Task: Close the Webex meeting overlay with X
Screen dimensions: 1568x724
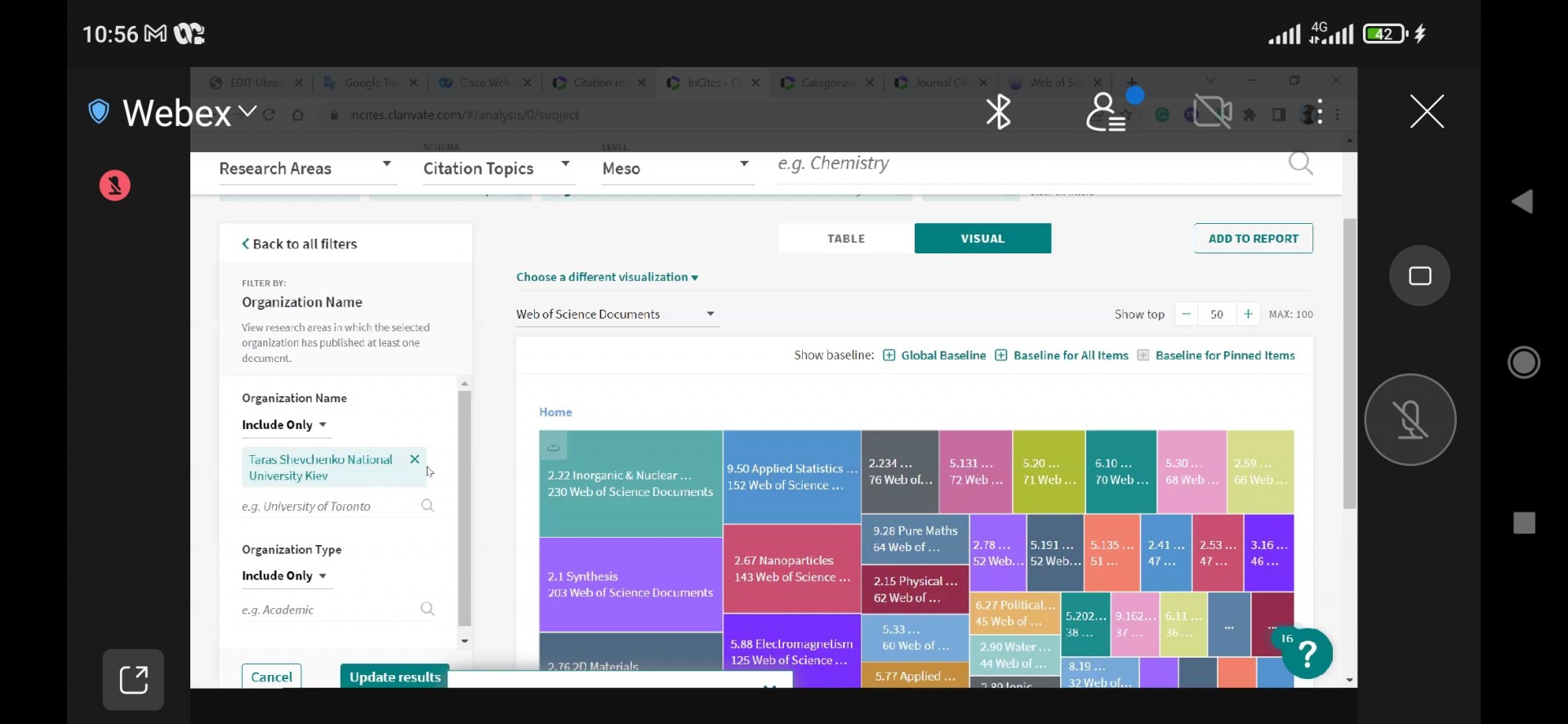Action: 1426,111
